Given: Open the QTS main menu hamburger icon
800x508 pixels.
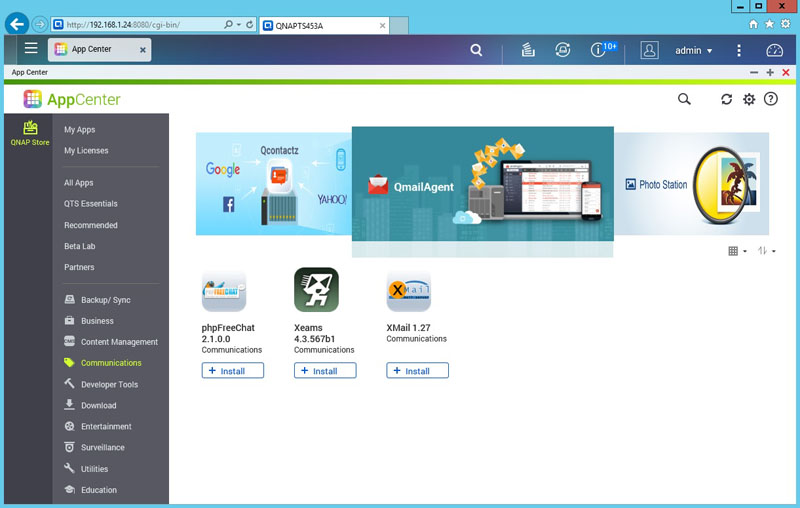Looking at the screenshot, I should (31, 48).
